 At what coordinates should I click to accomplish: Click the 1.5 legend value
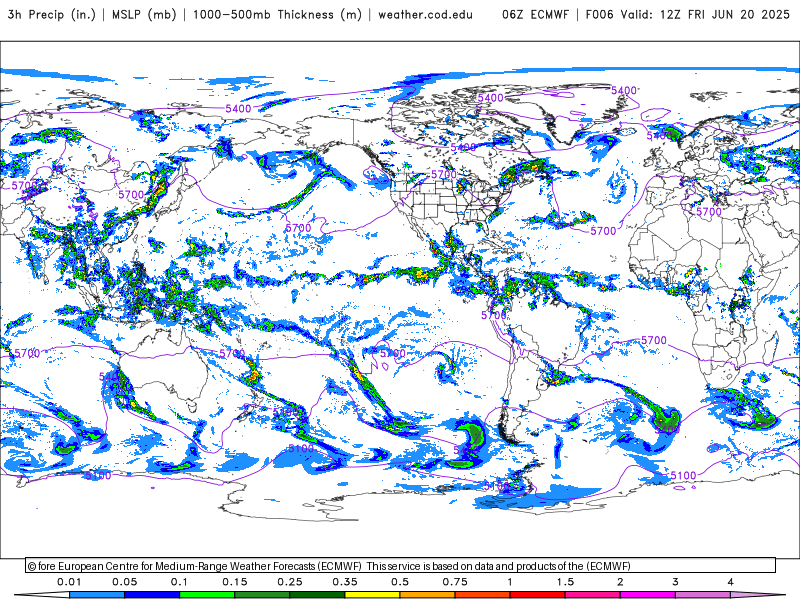pos(565,582)
